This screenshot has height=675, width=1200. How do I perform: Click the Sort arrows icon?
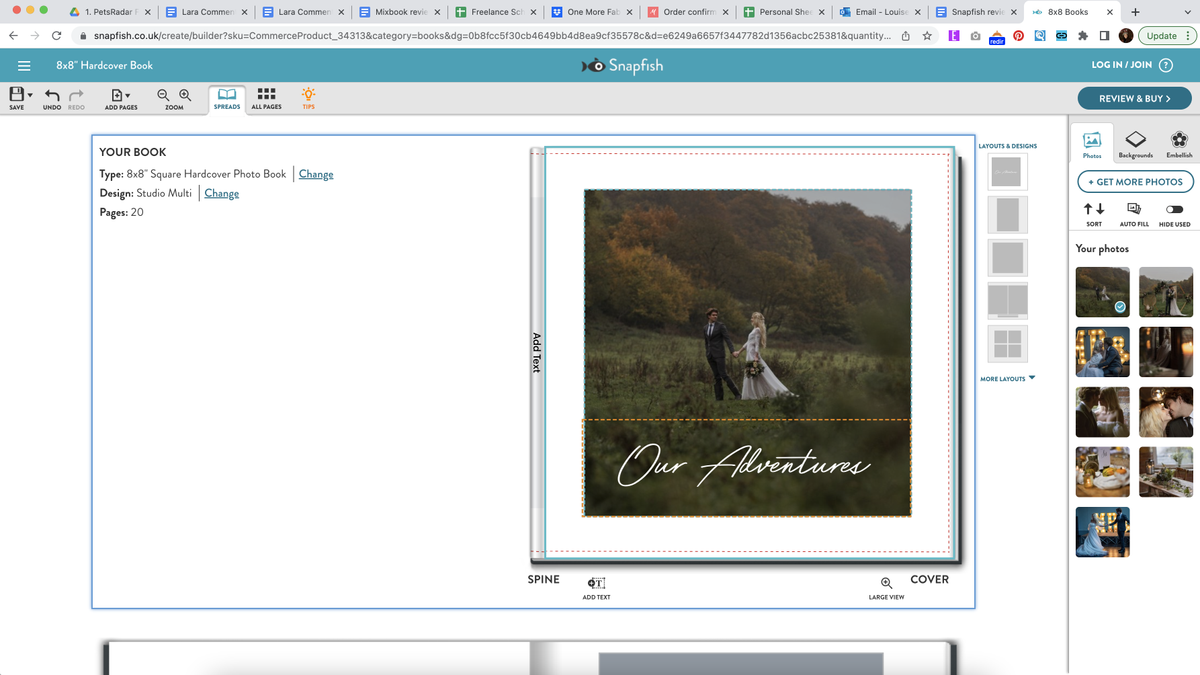1094,209
